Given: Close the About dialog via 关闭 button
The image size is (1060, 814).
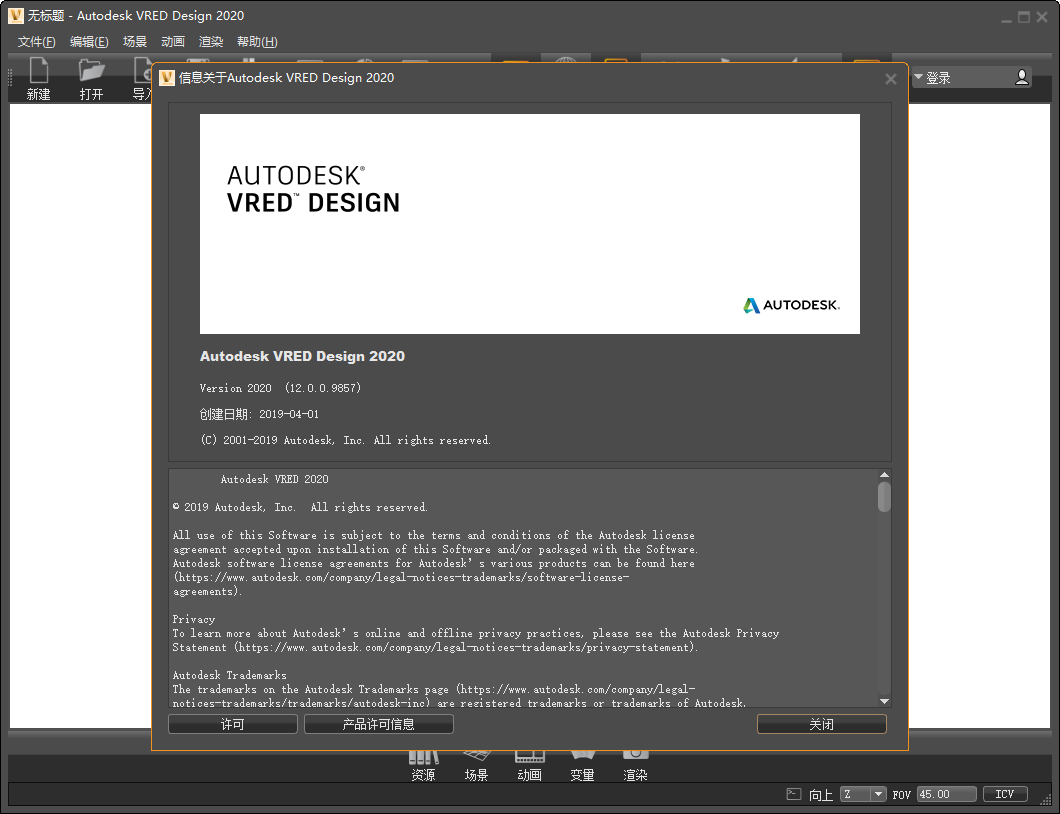Looking at the screenshot, I should click(x=821, y=723).
